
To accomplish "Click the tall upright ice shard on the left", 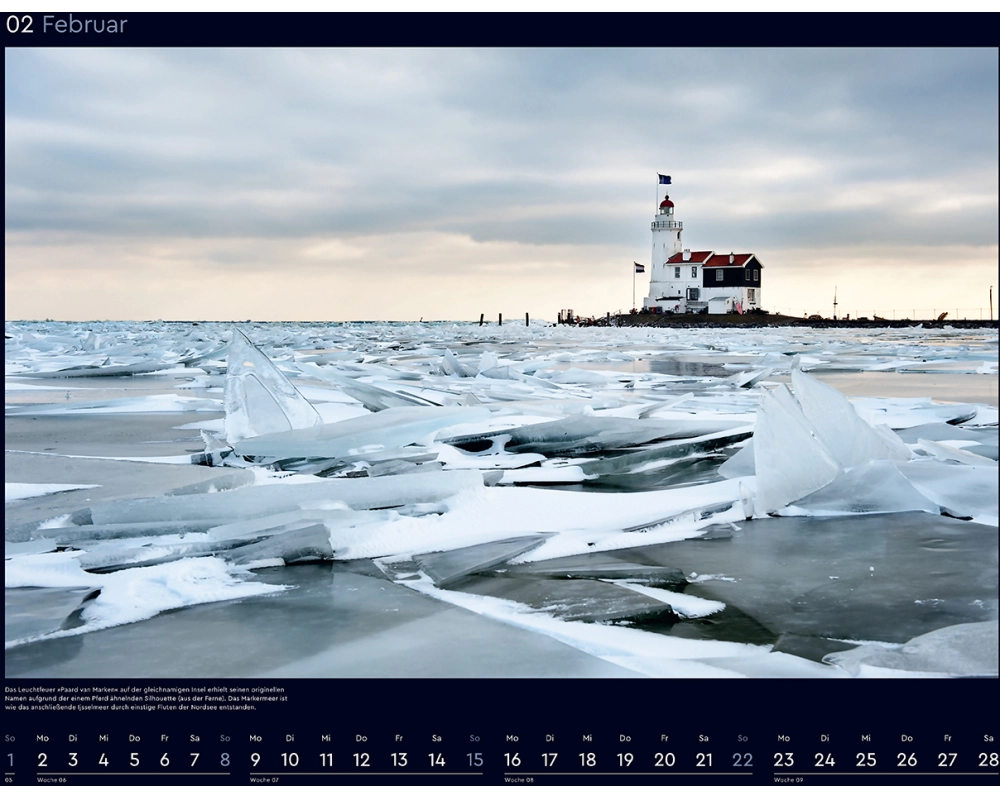I will 263,392.
